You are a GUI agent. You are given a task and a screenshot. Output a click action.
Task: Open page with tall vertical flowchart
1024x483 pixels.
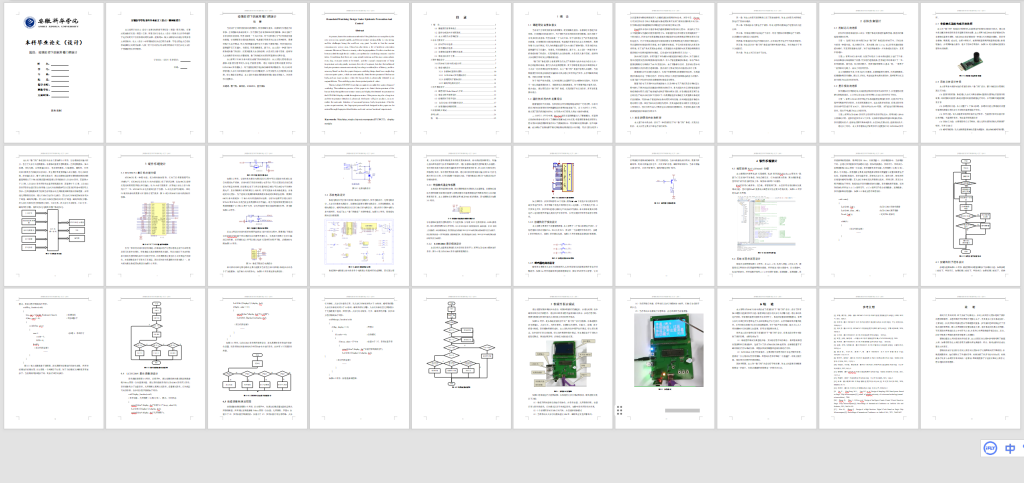pyautogui.click(x=970, y=215)
